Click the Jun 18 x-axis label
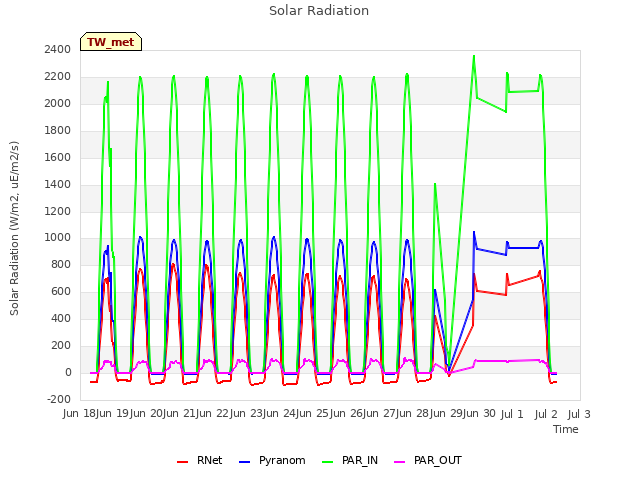 point(80,413)
